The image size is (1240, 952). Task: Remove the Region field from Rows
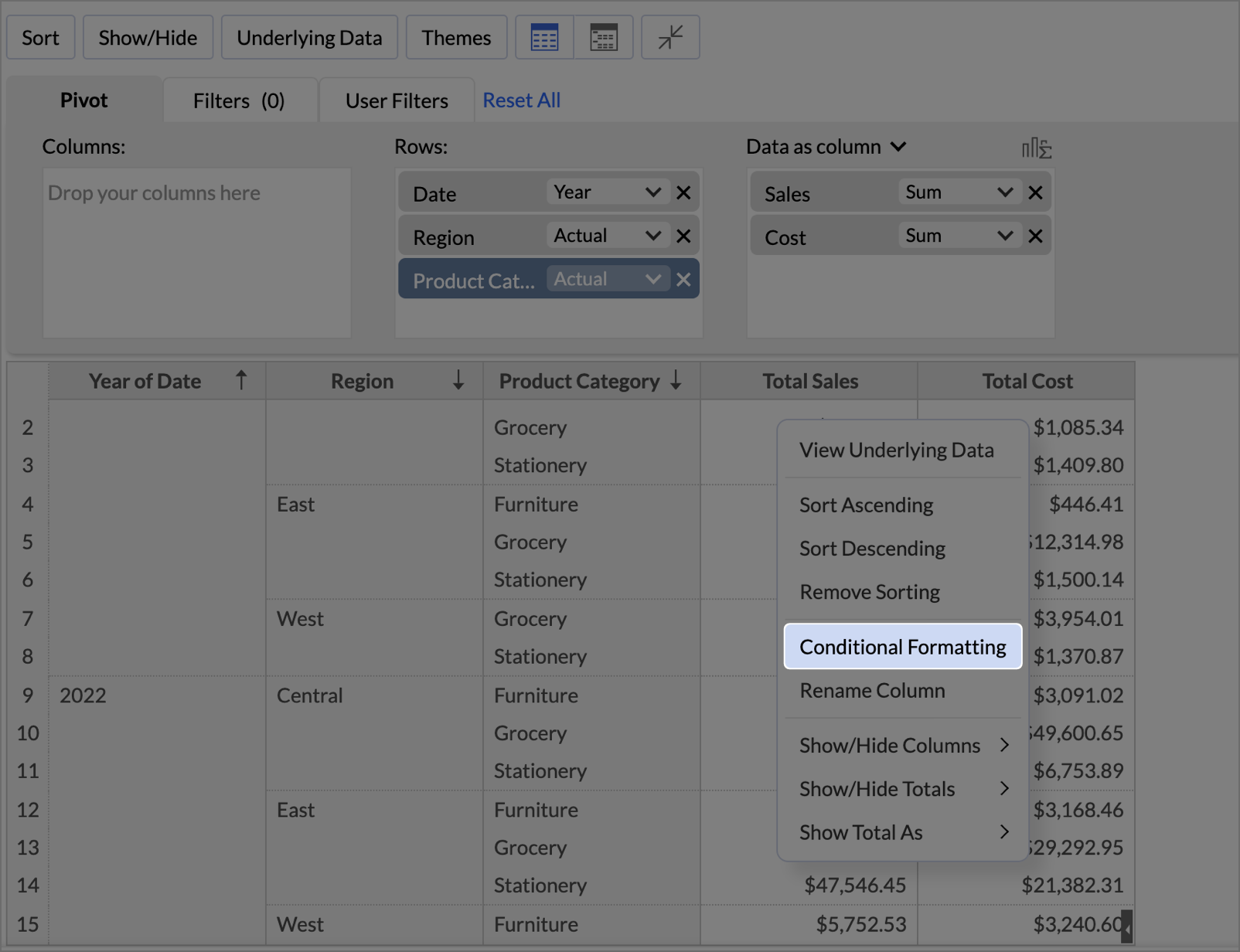pyautogui.click(x=683, y=236)
